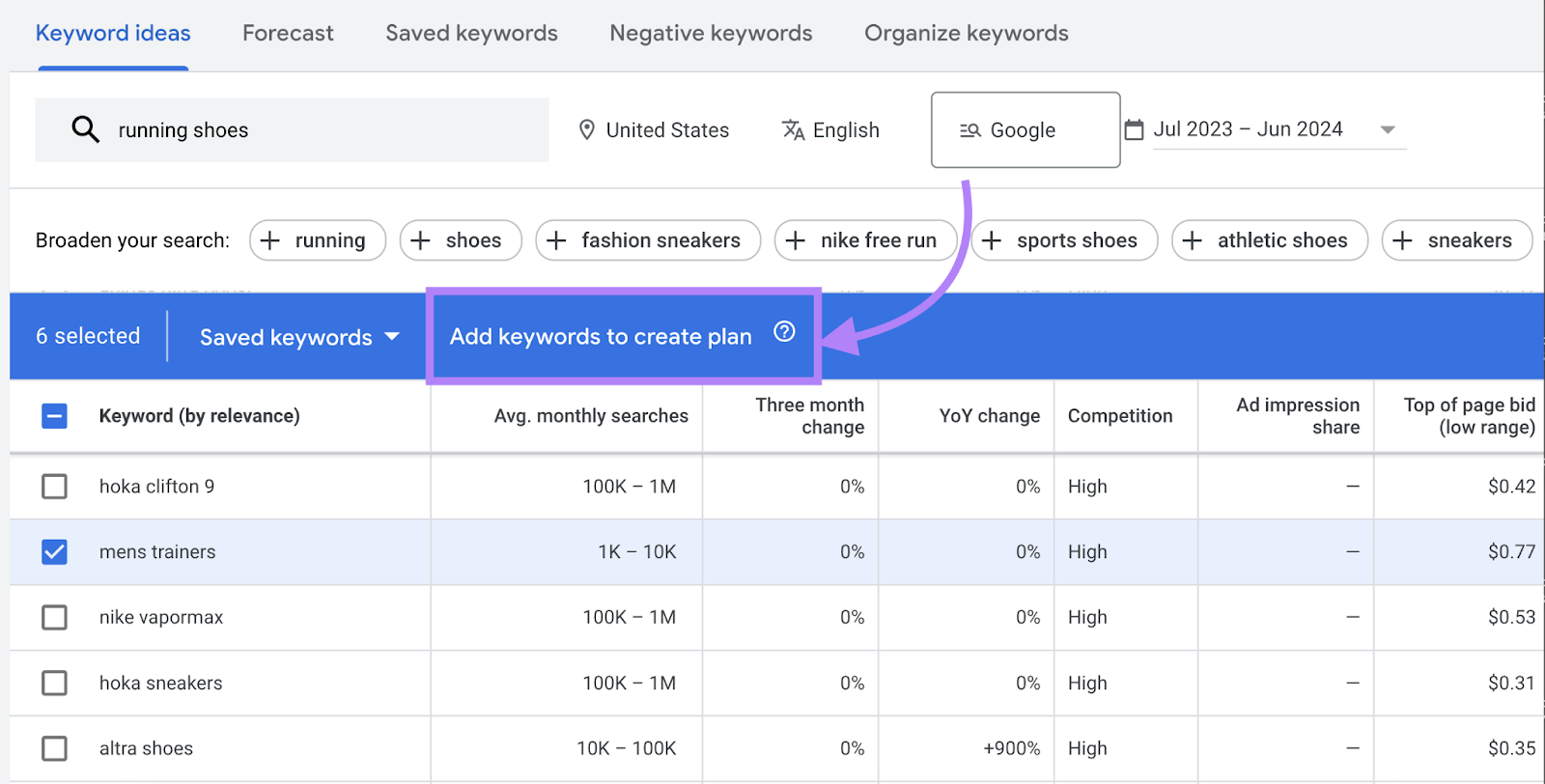1545x784 pixels.
Task: Click the search magnifier icon
Action: click(86, 129)
